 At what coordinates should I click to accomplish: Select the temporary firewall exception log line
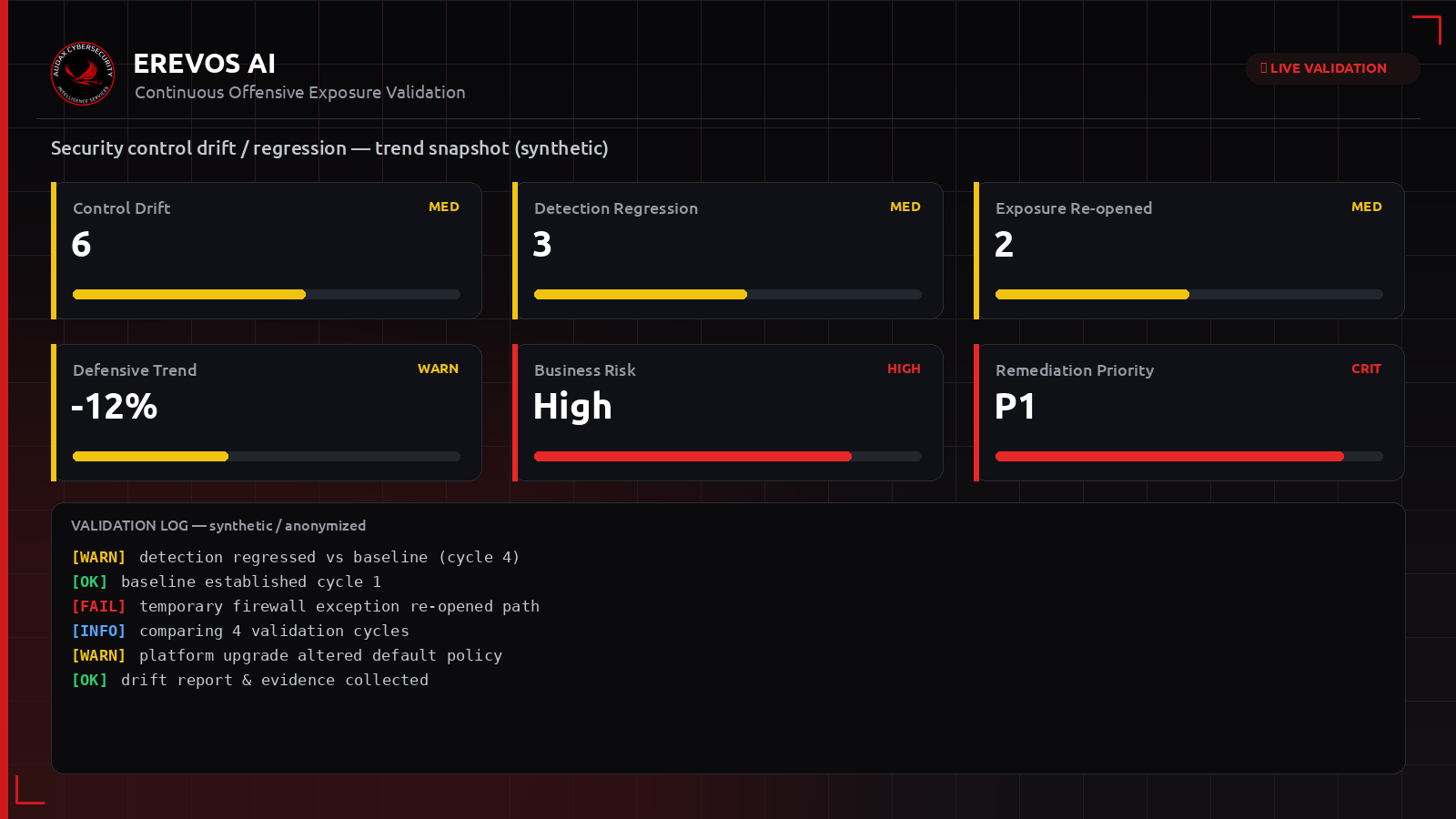[306, 606]
